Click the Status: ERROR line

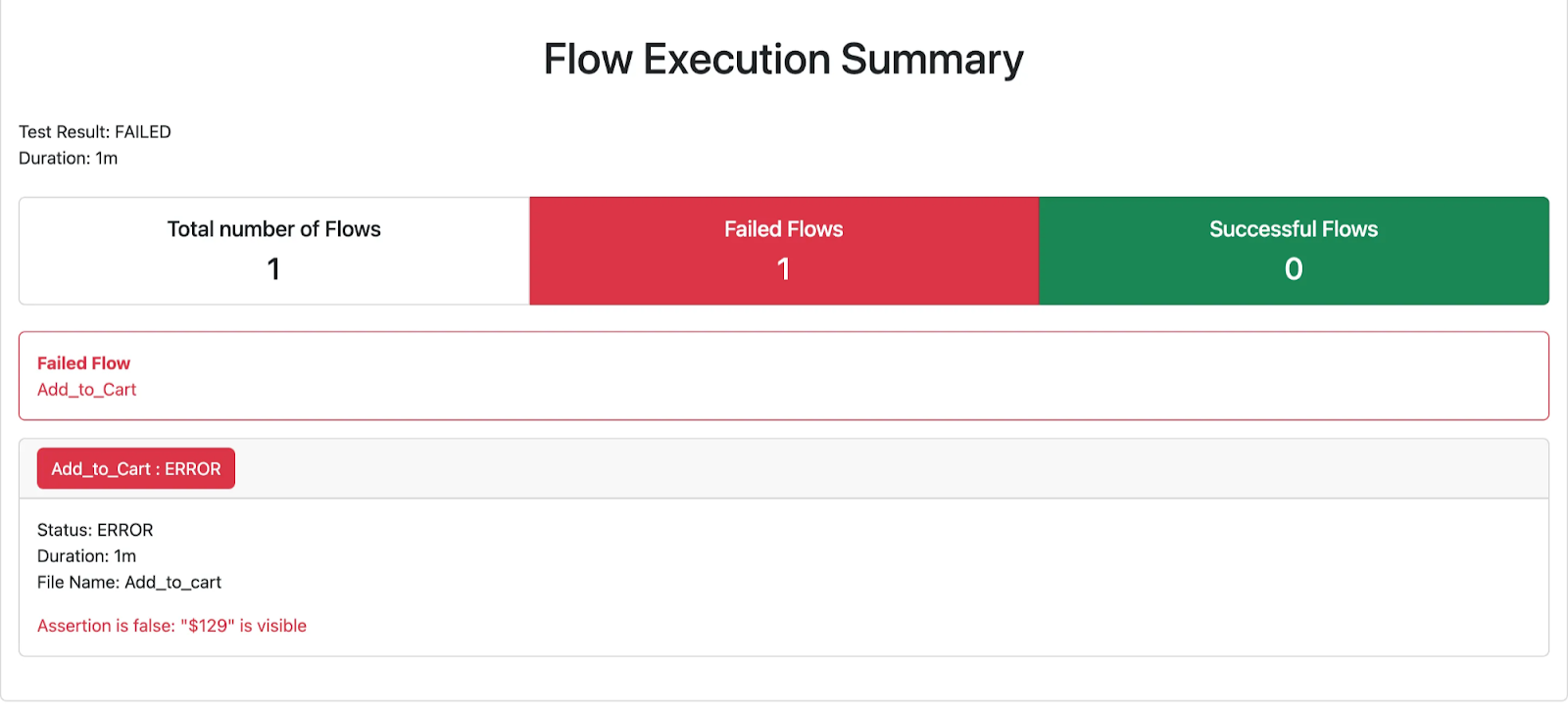[x=95, y=530]
